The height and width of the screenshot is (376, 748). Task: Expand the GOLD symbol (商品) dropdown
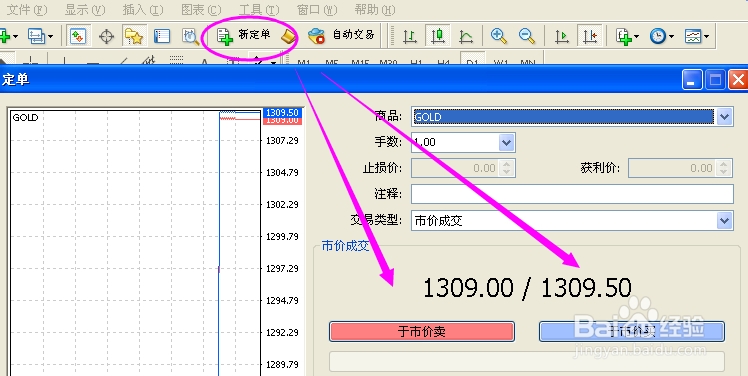tap(724, 116)
